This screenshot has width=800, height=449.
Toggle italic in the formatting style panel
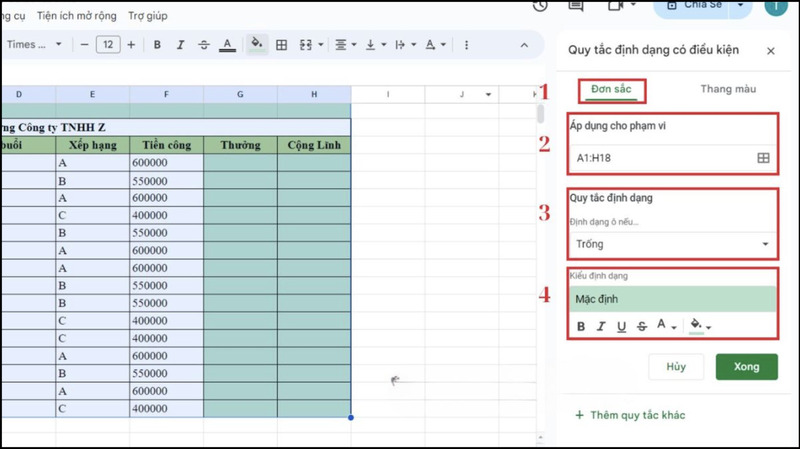[601, 326]
